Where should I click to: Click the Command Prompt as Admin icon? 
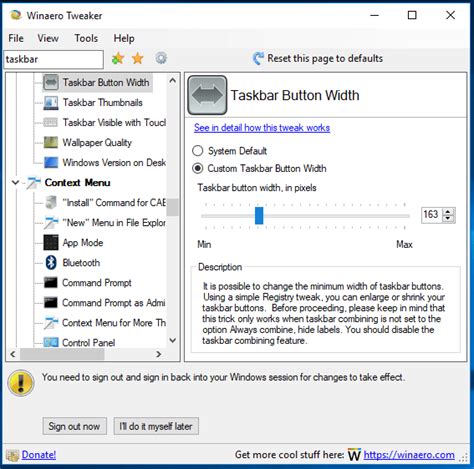pyautogui.click(x=51, y=303)
